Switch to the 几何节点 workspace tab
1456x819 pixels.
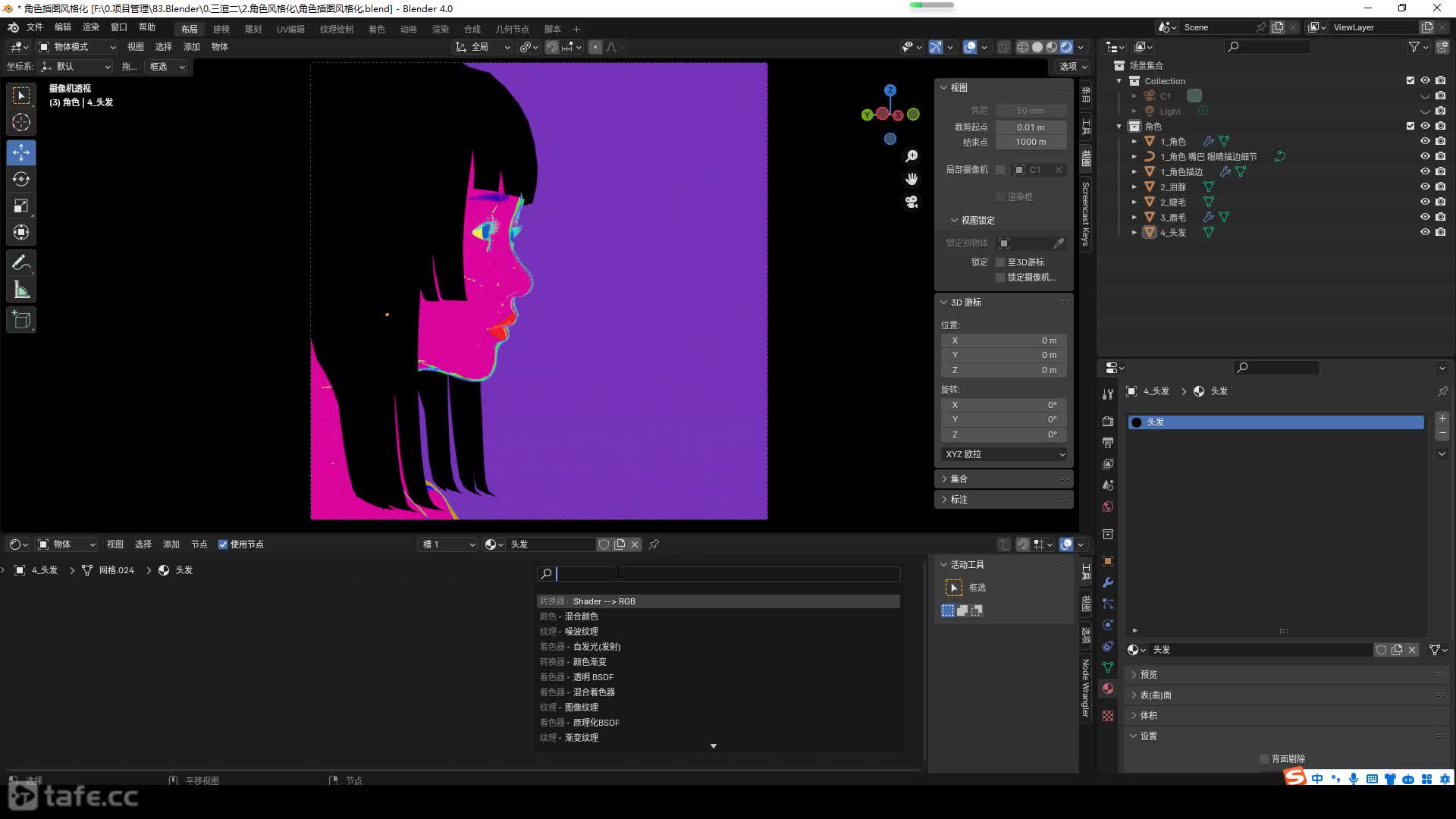(513, 30)
